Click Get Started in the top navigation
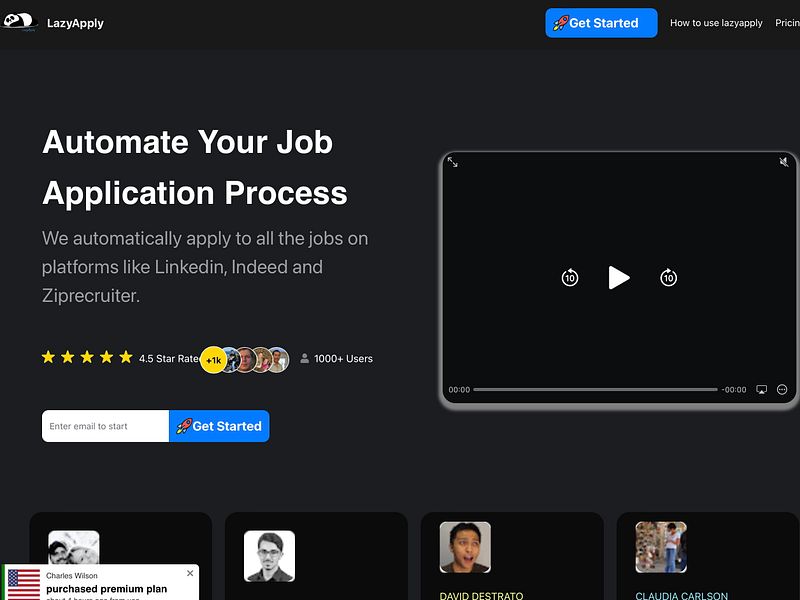Viewport: 800px width, 600px height. (x=601, y=22)
